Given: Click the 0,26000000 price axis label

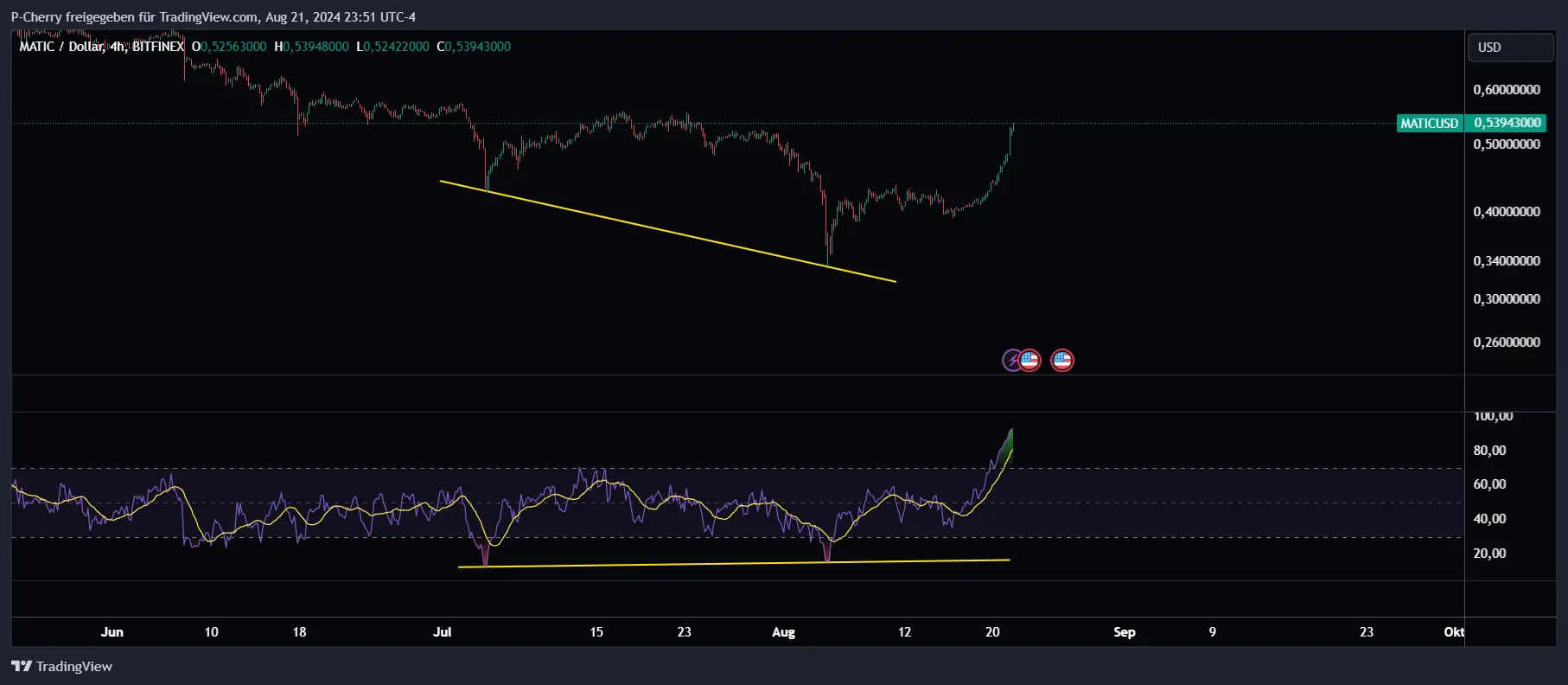Looking at the screenshot, I should pos(1507,342).
